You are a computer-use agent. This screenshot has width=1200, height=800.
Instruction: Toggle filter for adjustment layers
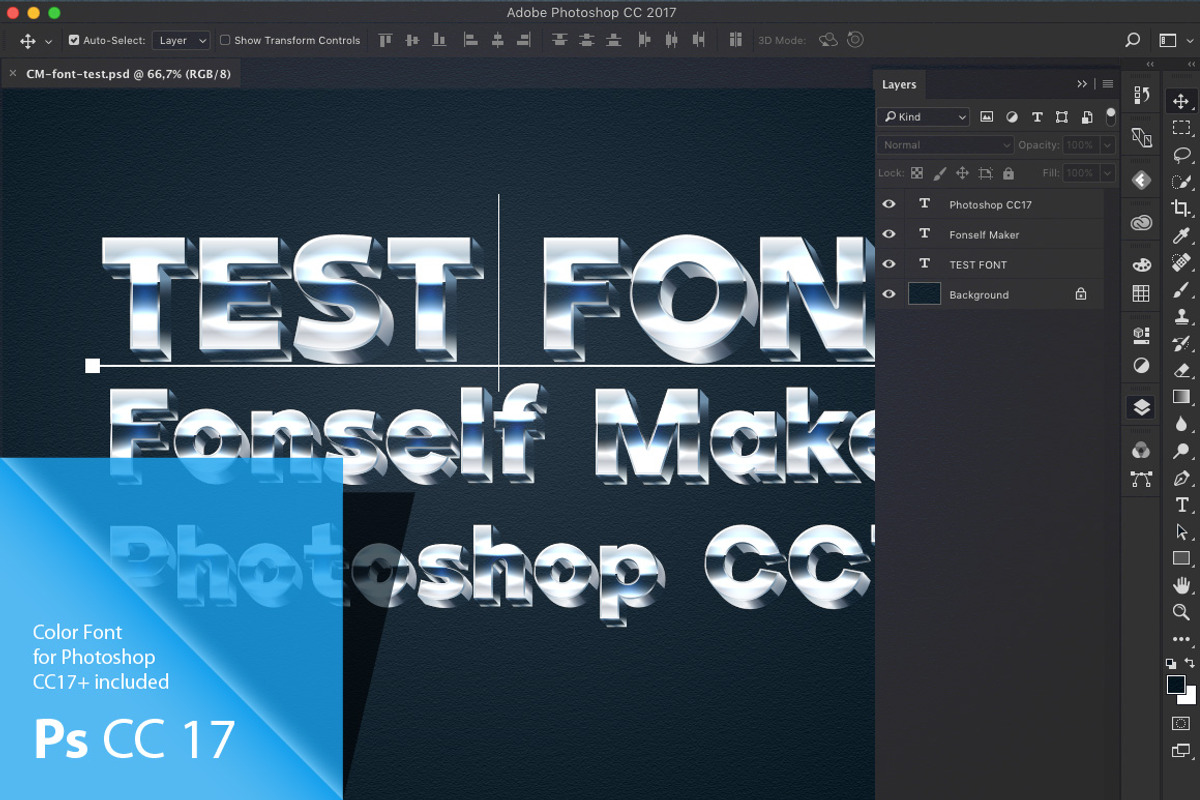(x=1012, y=117)
